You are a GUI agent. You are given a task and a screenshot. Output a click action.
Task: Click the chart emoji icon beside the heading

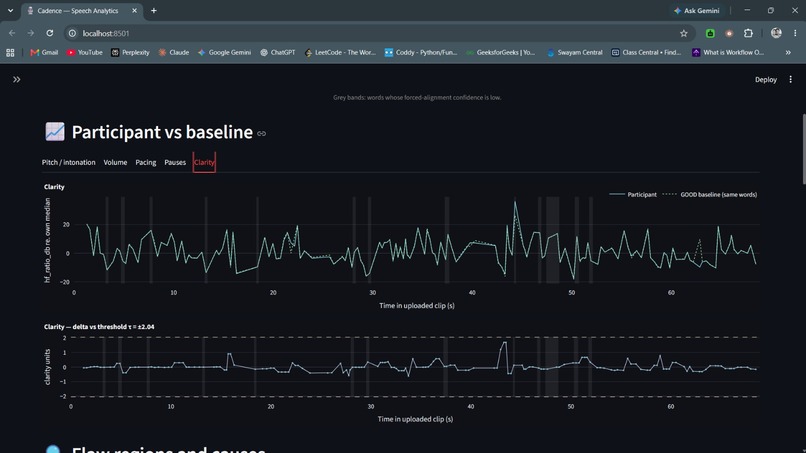pyautogui.click(x=54, y=132)
